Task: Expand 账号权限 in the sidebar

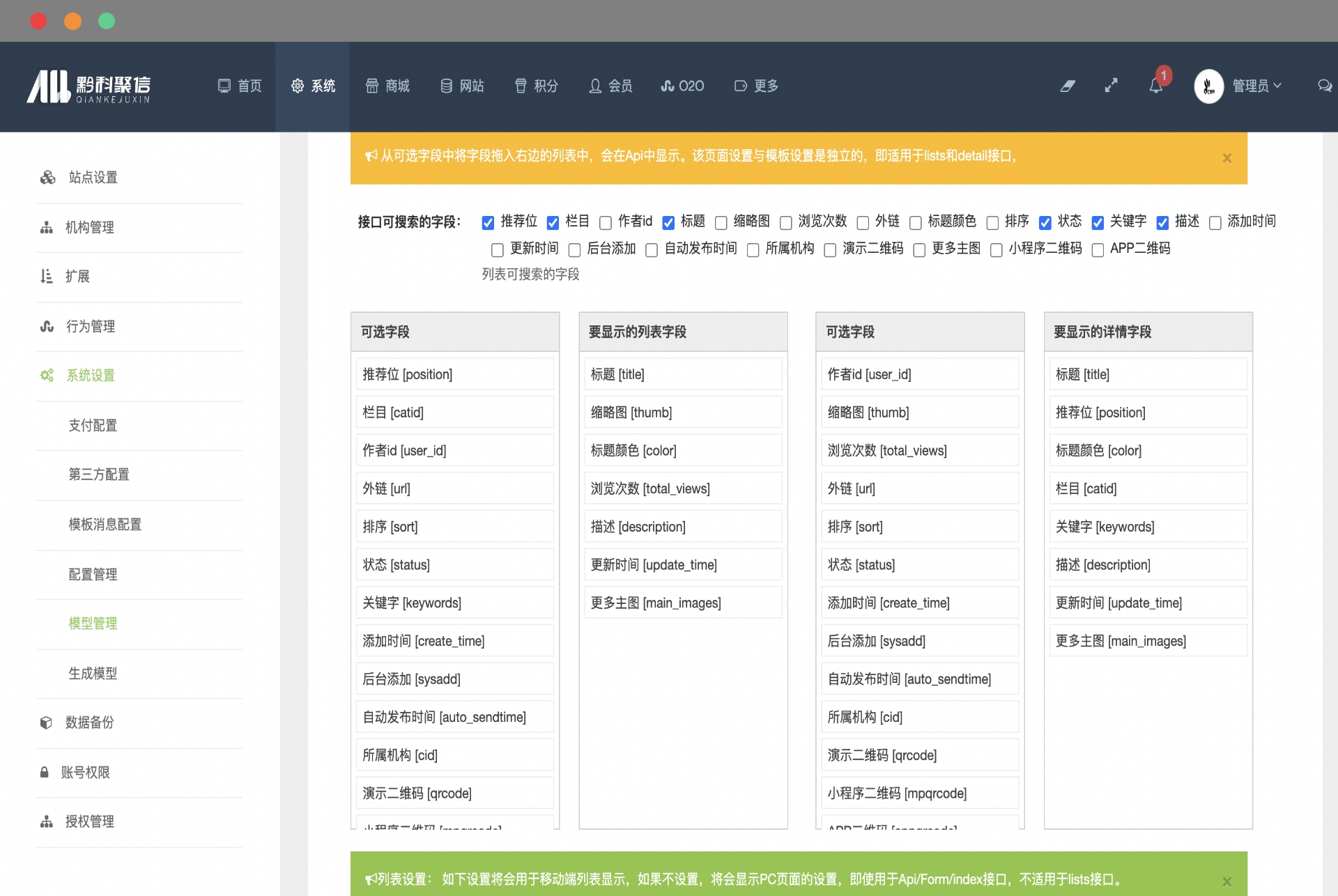Action: (87, 772)
